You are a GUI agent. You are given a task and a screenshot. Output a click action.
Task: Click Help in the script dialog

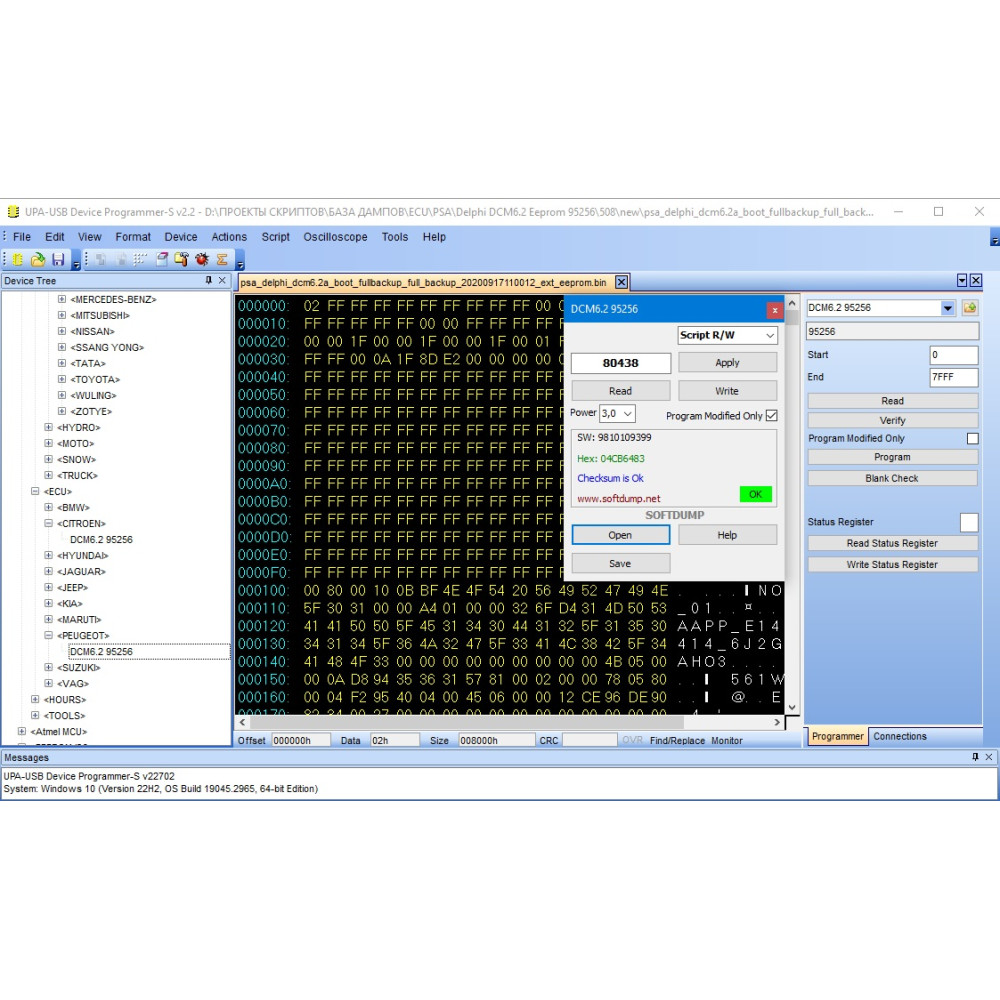tap(727, 535)
